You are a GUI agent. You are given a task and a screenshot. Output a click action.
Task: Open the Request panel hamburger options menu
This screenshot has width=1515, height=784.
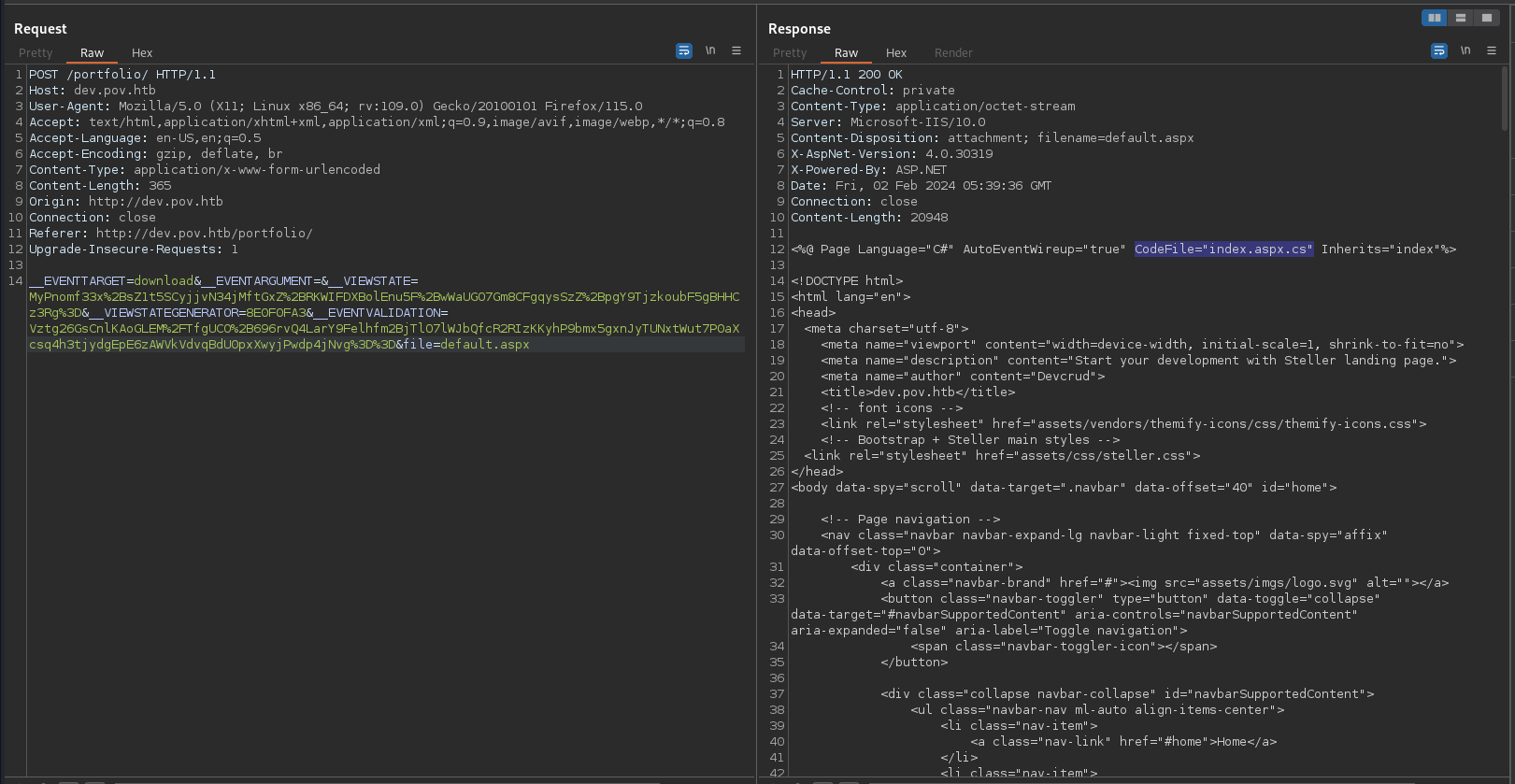click(736, 50)
